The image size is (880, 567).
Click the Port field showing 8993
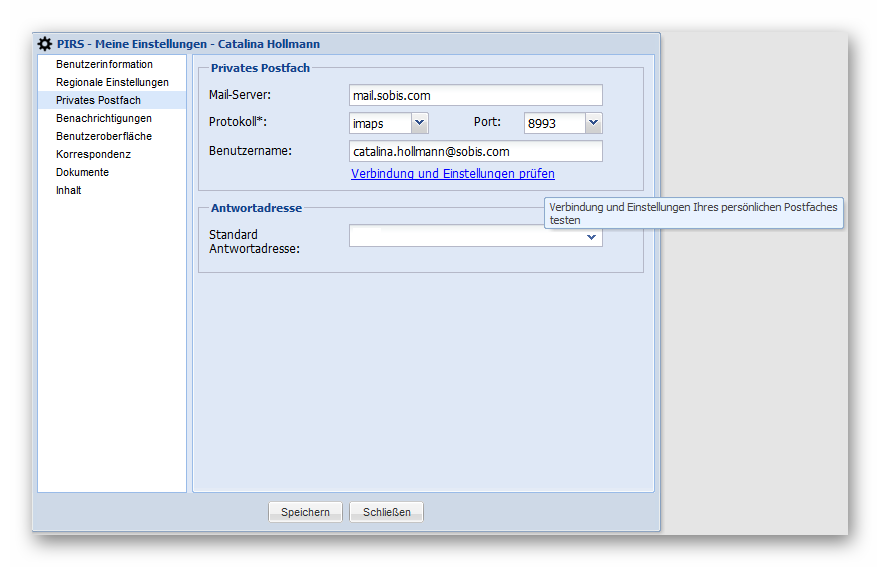point(554,123)
